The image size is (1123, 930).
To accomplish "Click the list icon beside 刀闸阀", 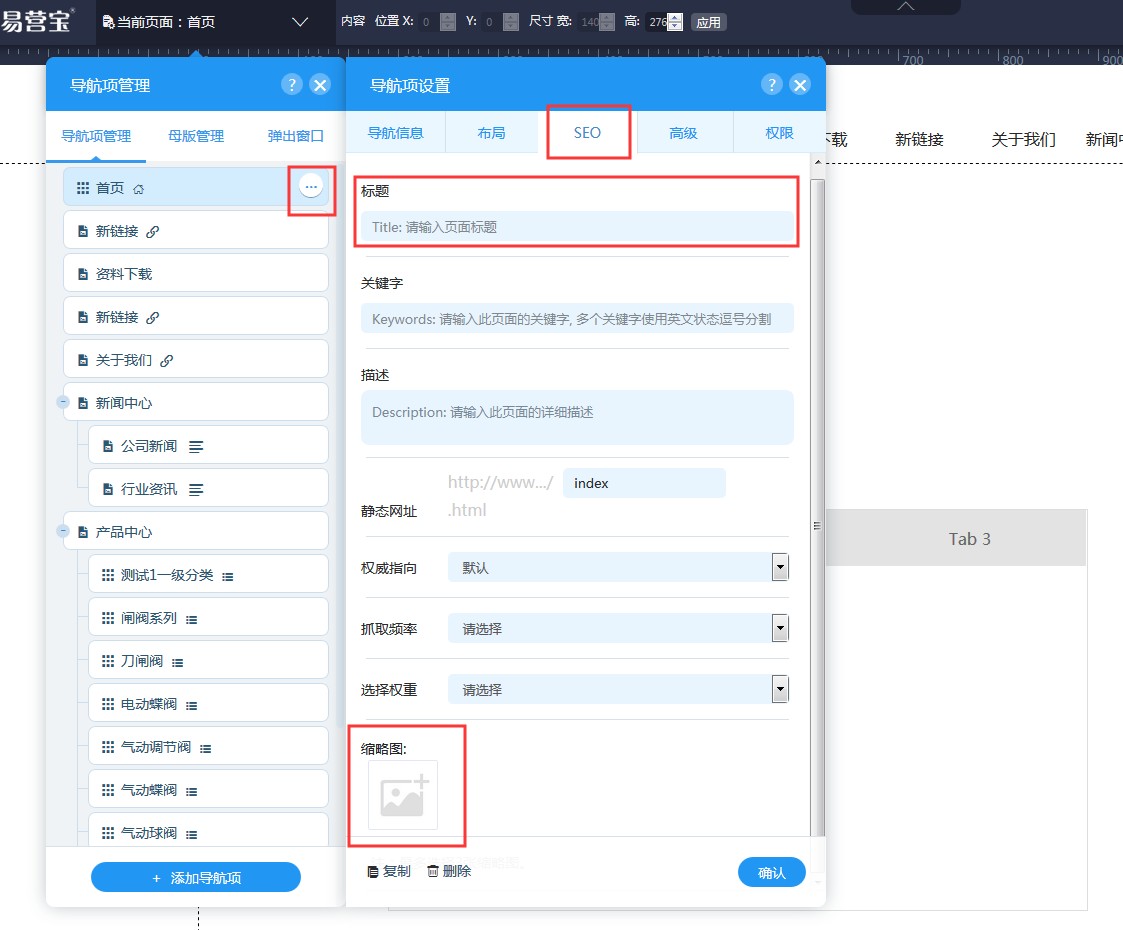I will point(178,662).
